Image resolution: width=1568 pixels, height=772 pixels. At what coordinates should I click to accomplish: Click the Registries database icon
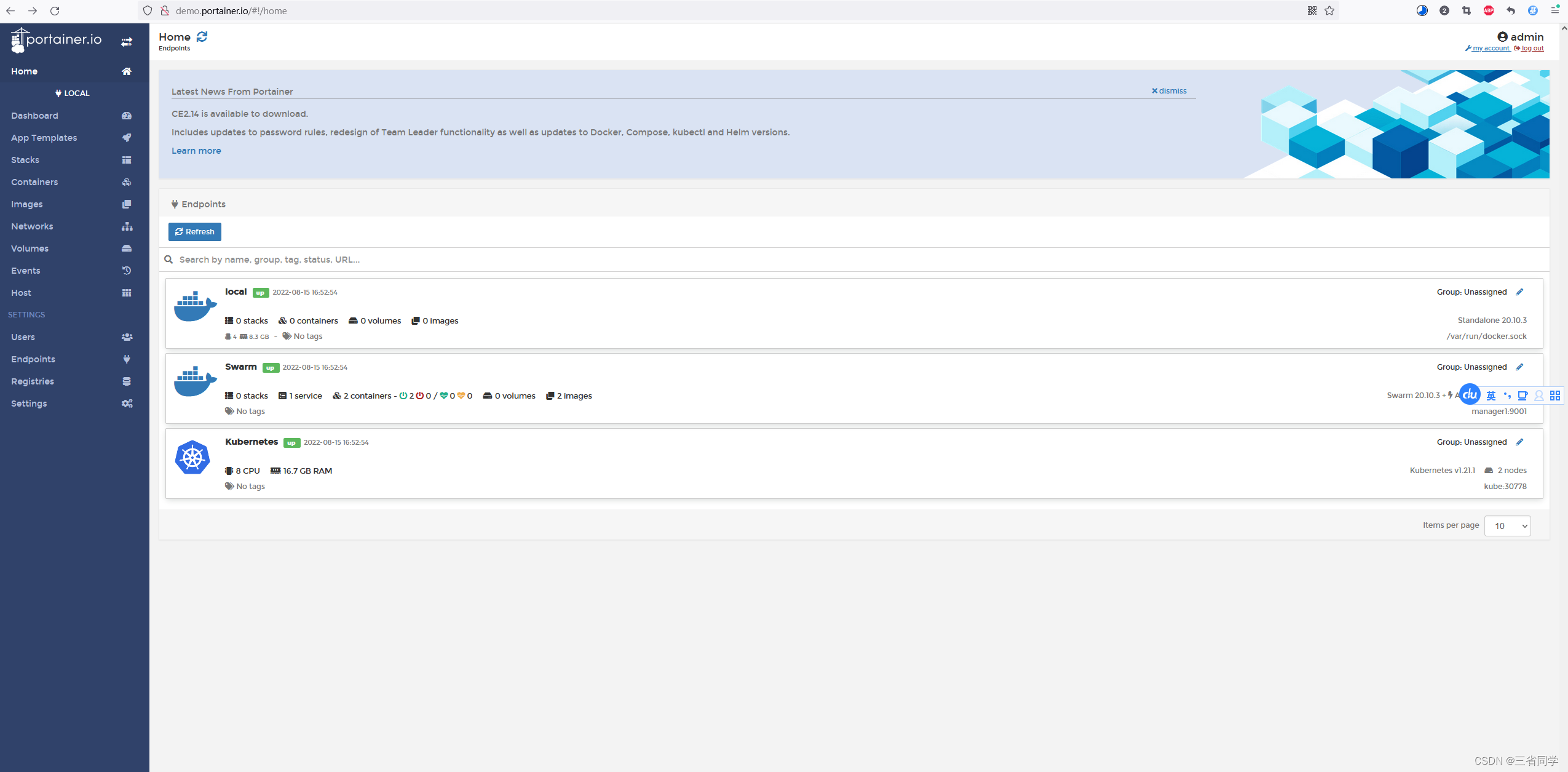(x=127, y=381)
